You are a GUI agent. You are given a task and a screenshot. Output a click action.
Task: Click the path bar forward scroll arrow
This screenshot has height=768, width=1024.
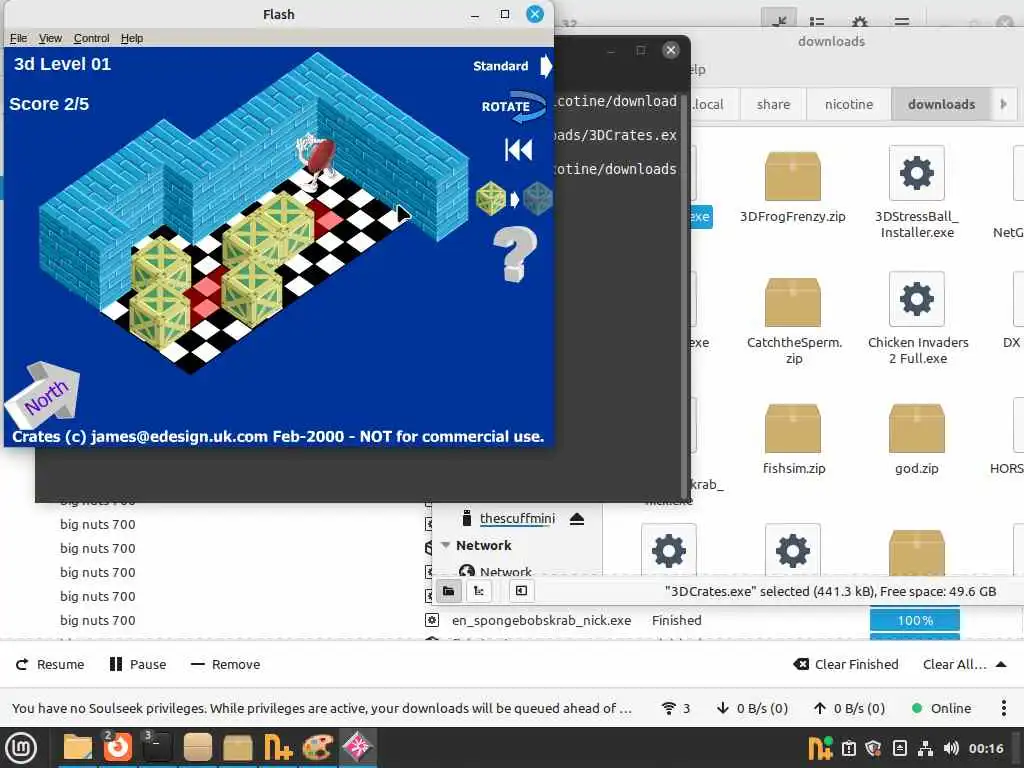(x=1004, y=104)
